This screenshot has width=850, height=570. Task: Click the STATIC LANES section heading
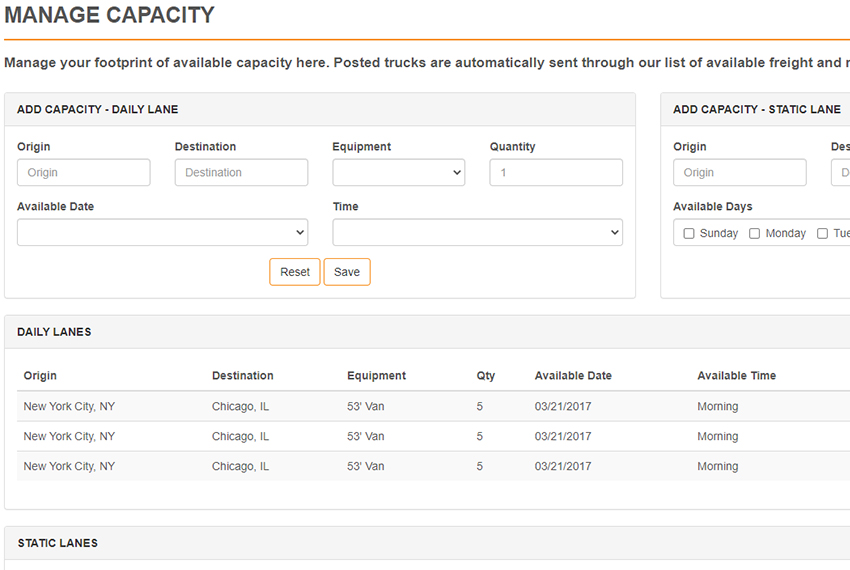(57, 543)
